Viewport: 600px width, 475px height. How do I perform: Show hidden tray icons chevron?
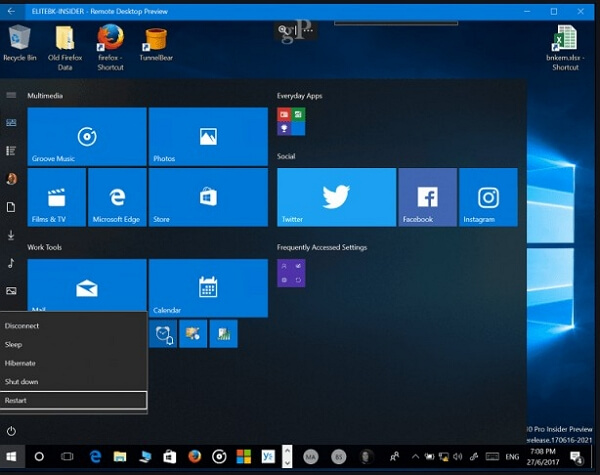pos(415,456)
